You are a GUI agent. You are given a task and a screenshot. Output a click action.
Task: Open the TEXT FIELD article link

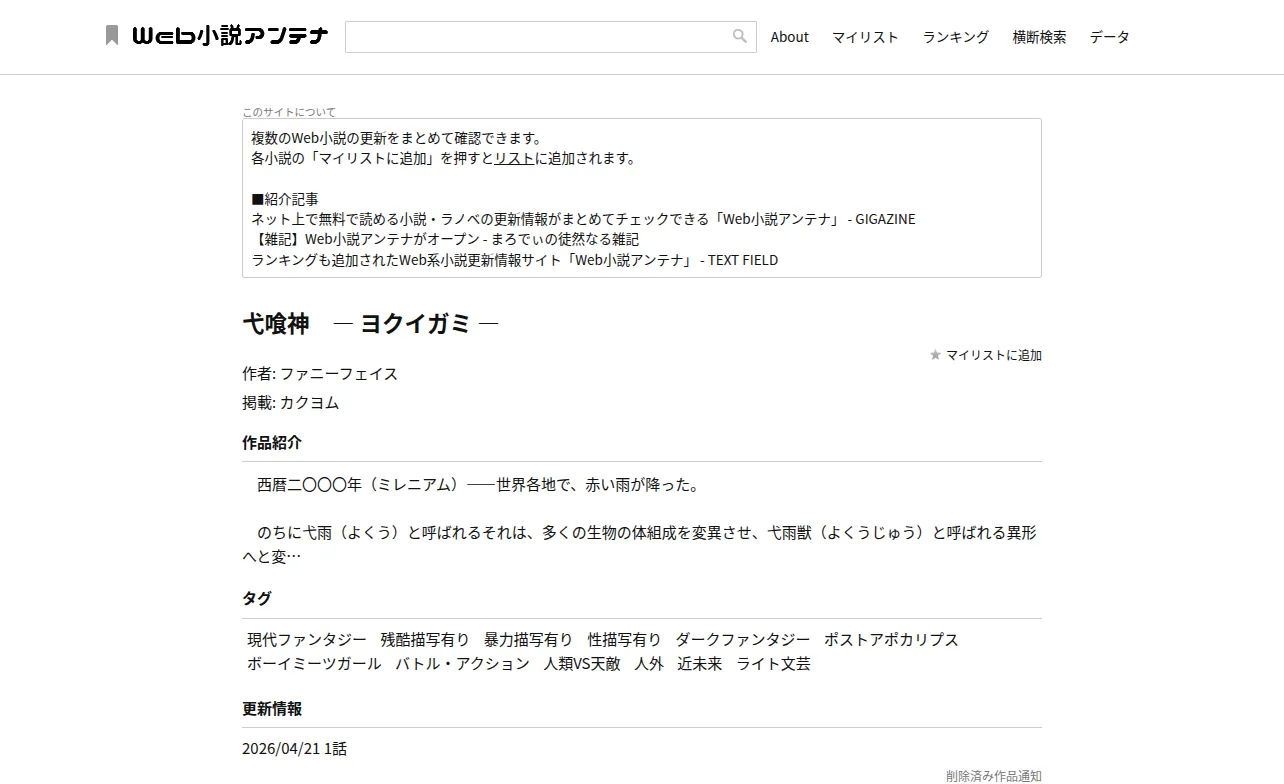(x=515, y=260)
